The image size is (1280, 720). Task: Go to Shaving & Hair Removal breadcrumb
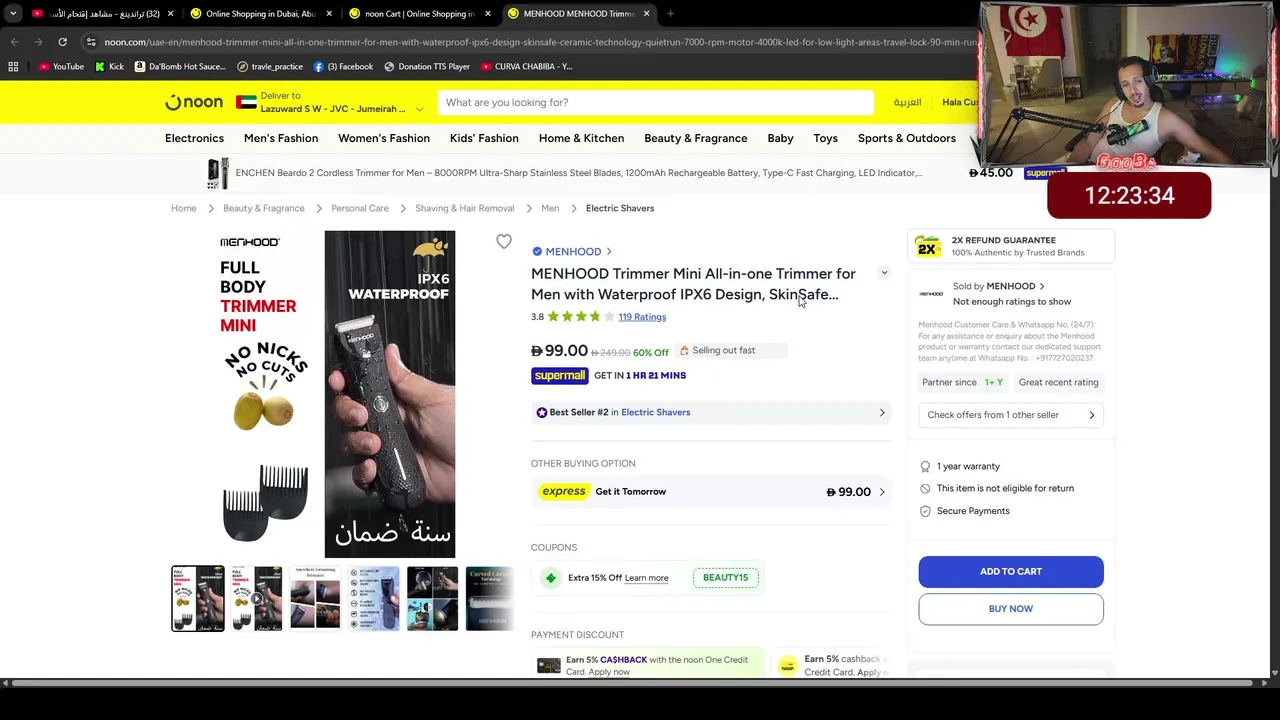(464, 208)
